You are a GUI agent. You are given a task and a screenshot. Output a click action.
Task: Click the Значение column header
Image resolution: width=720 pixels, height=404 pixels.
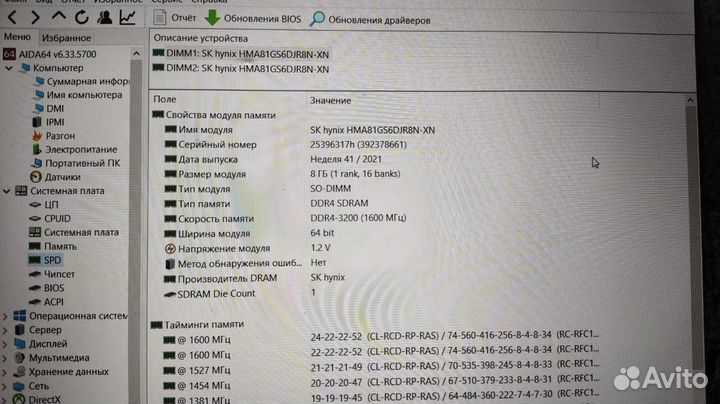[331, 100]
